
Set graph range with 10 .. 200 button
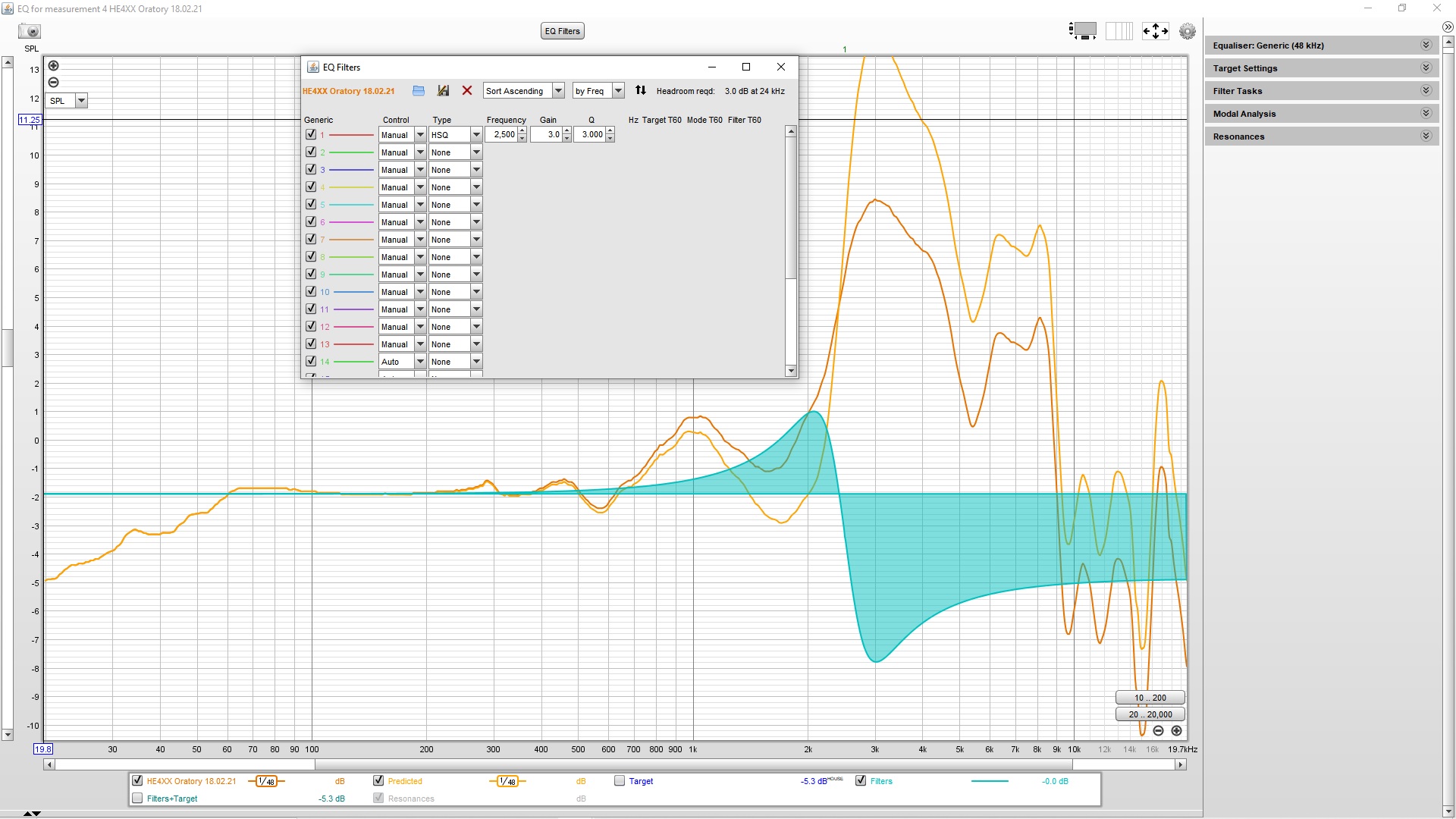coord(1150,698)
